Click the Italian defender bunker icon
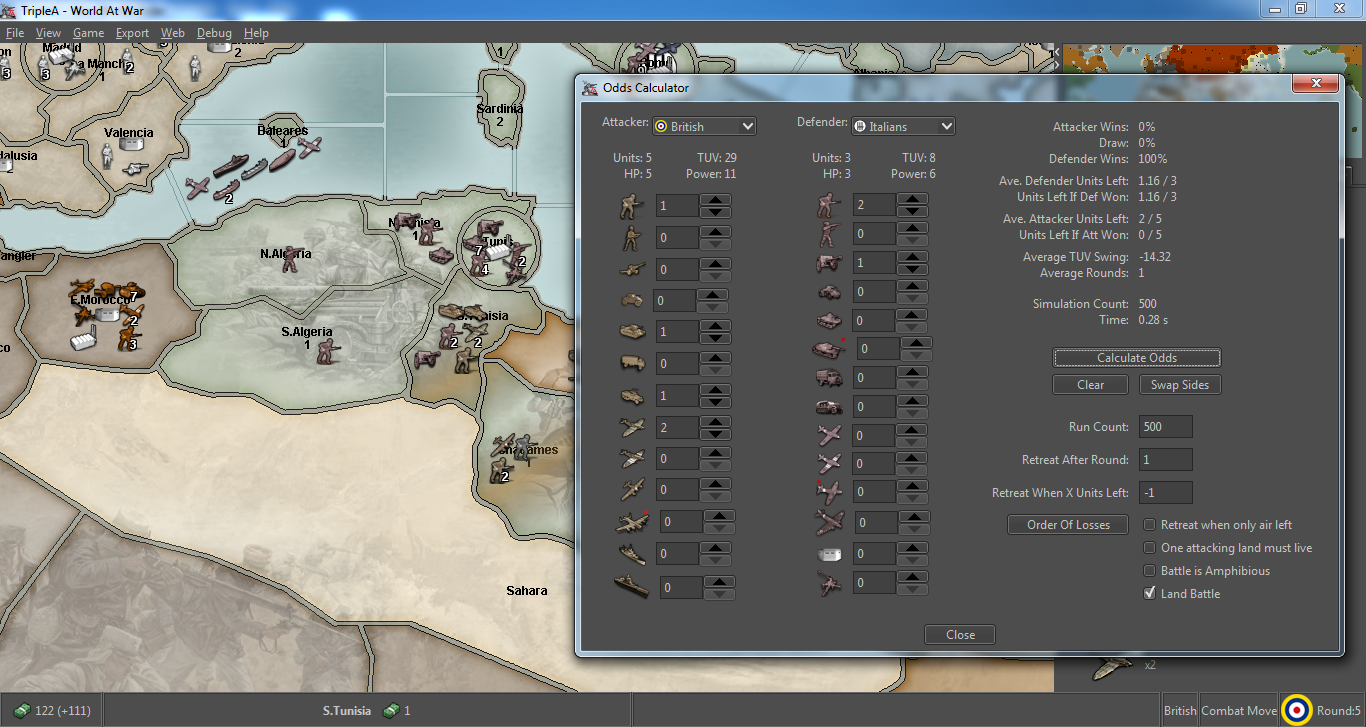 830,553
